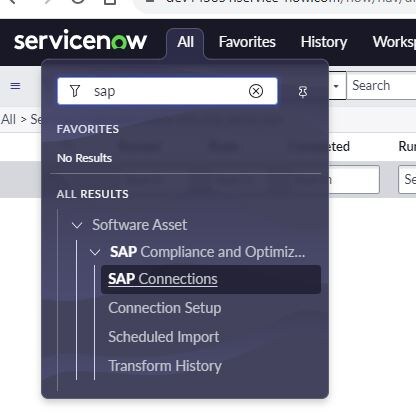Open the History menu

(324, 42)
